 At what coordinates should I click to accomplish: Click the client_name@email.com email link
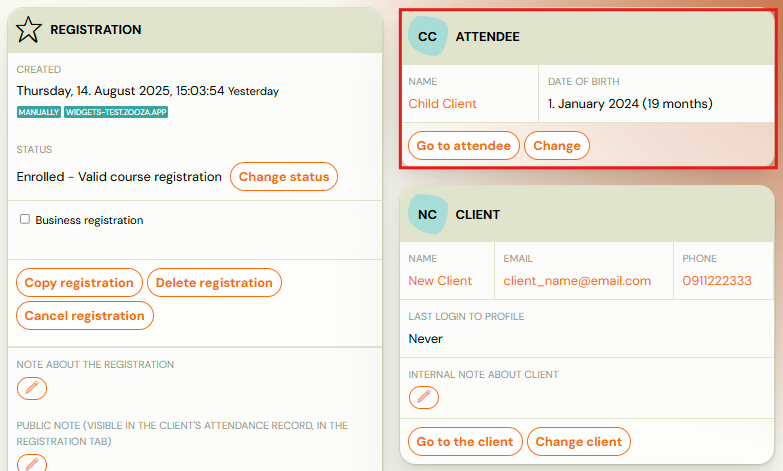(577, 281)
